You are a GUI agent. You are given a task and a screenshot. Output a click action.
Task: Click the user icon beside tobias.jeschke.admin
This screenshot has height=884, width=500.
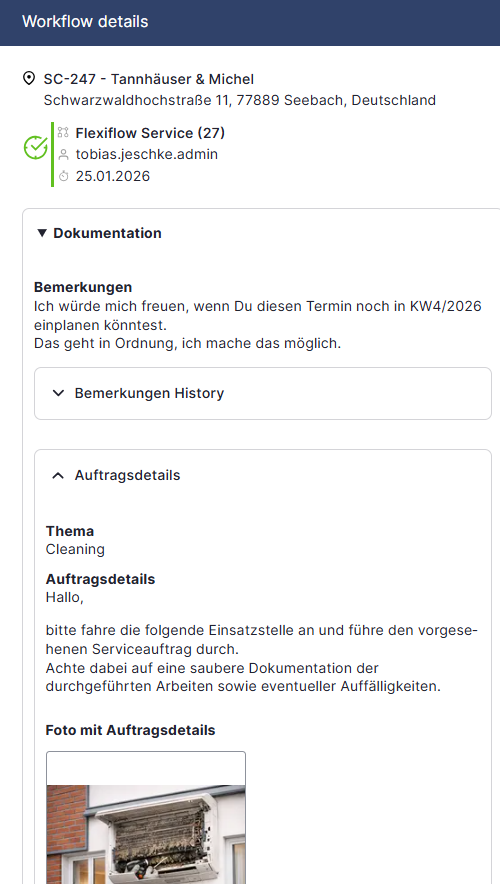(63, 154)
